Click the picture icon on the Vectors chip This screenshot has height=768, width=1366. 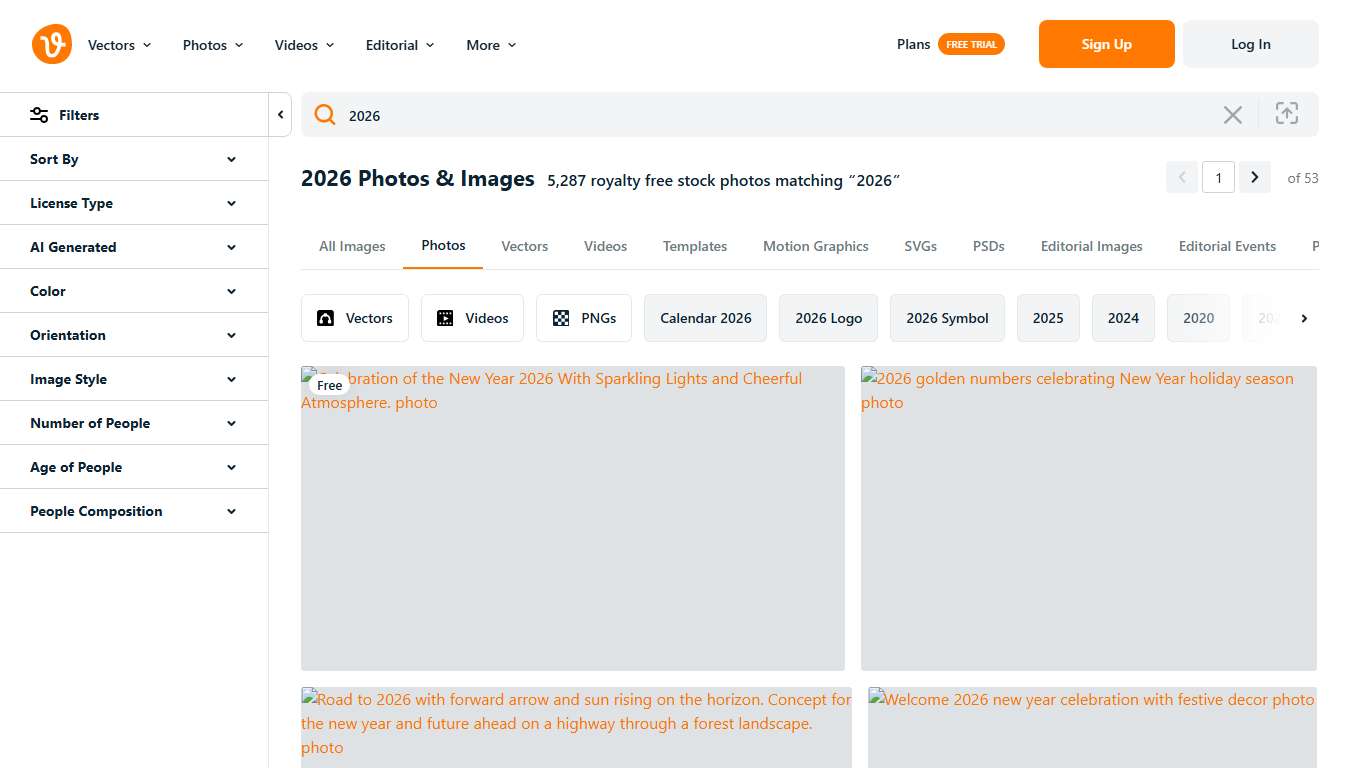click(325, 317)
